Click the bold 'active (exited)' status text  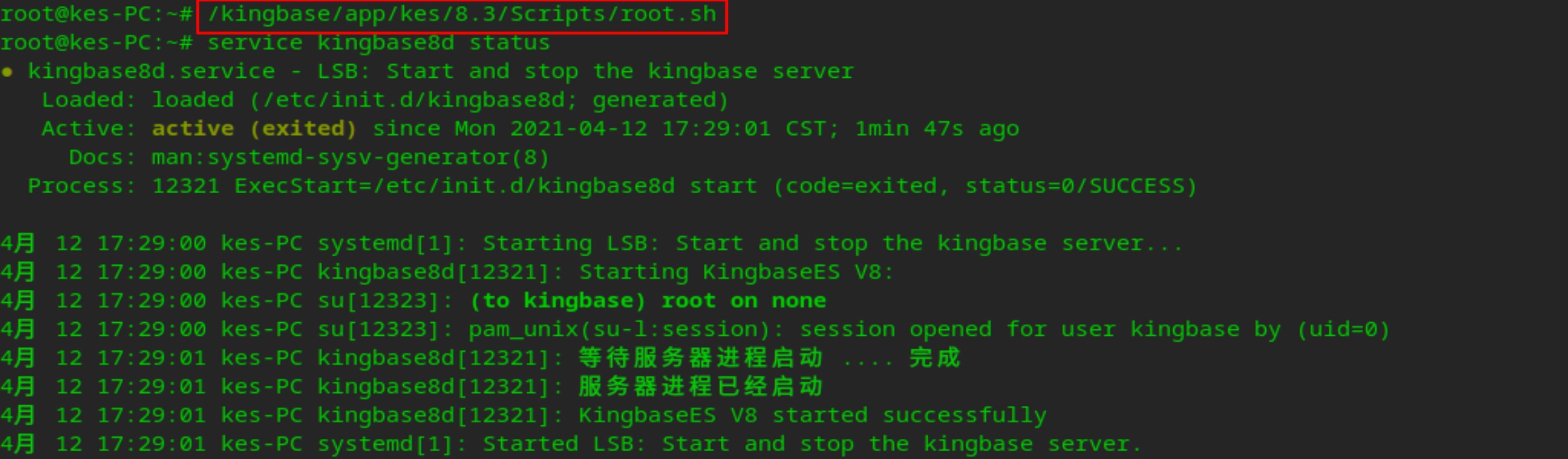pyautogui.click(x=254, y=129)
